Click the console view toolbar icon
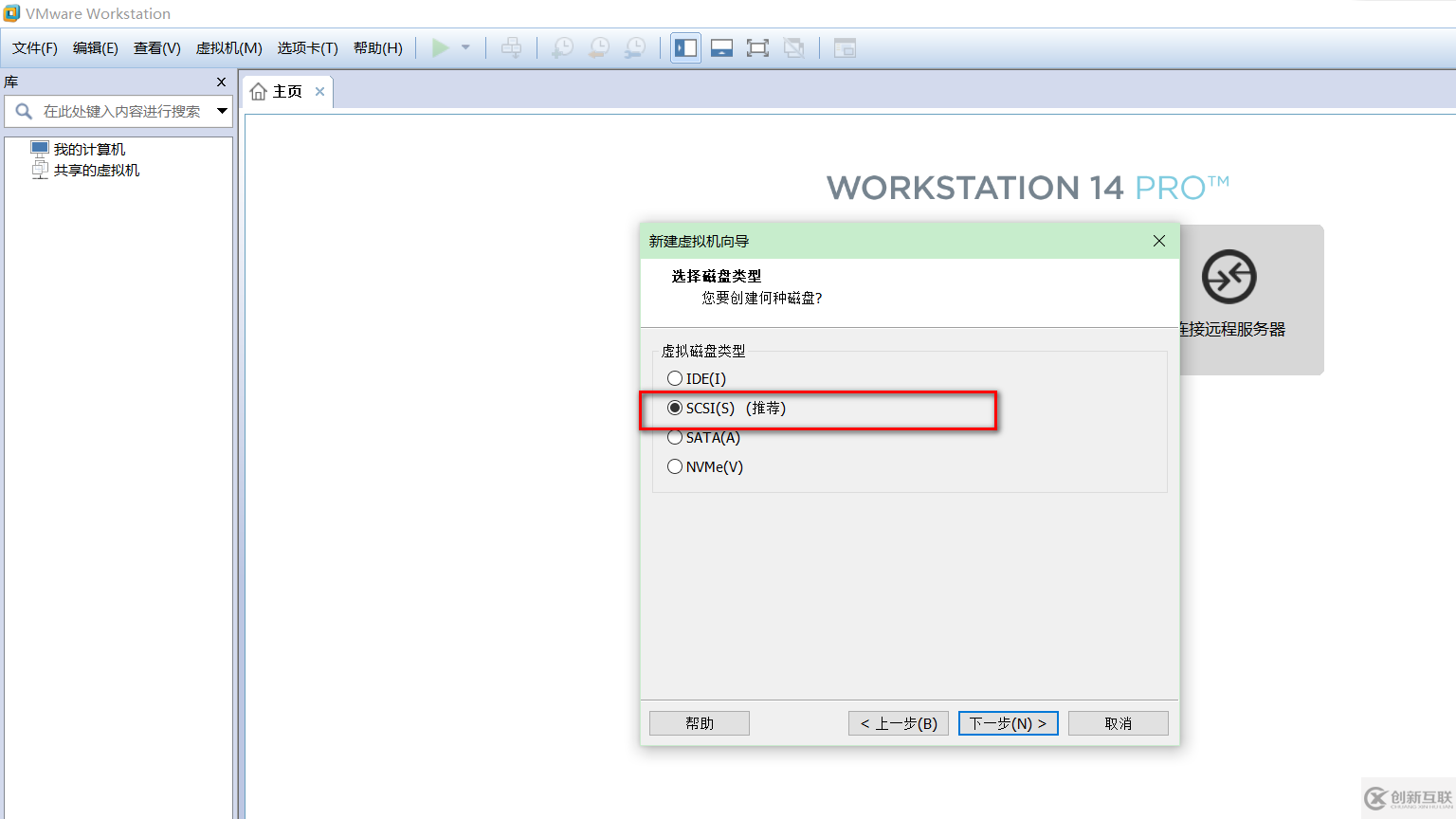1456x819 pixels. 845,47
